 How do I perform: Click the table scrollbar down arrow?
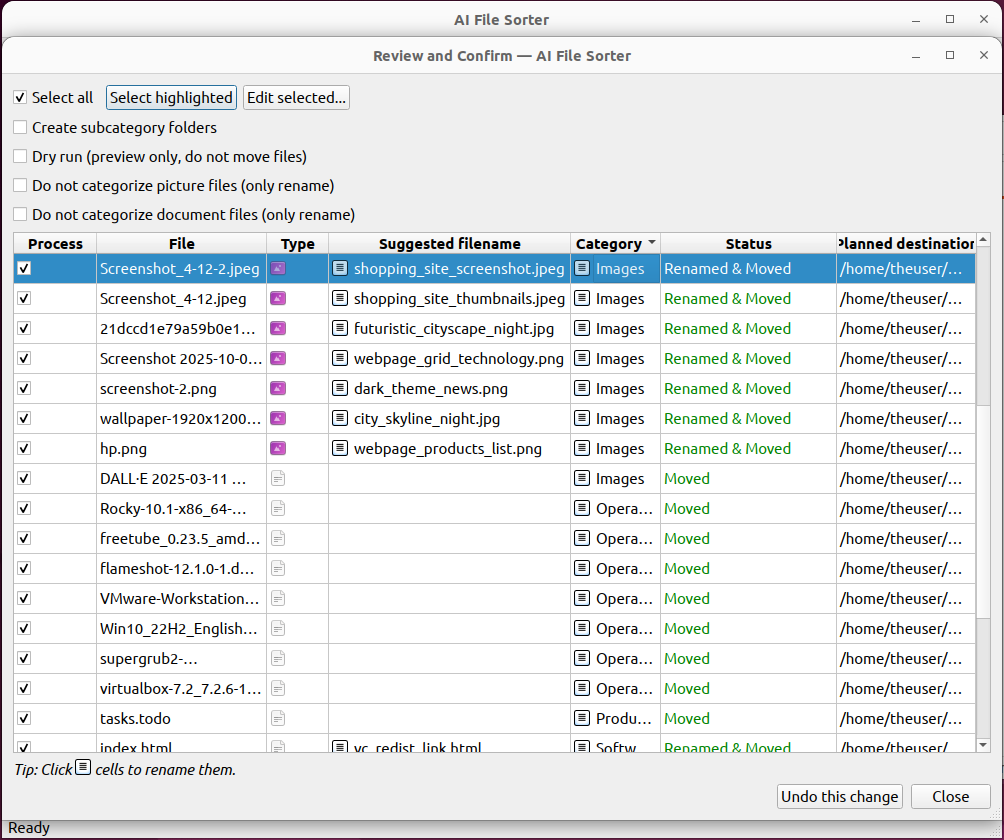tap(984, 745)
